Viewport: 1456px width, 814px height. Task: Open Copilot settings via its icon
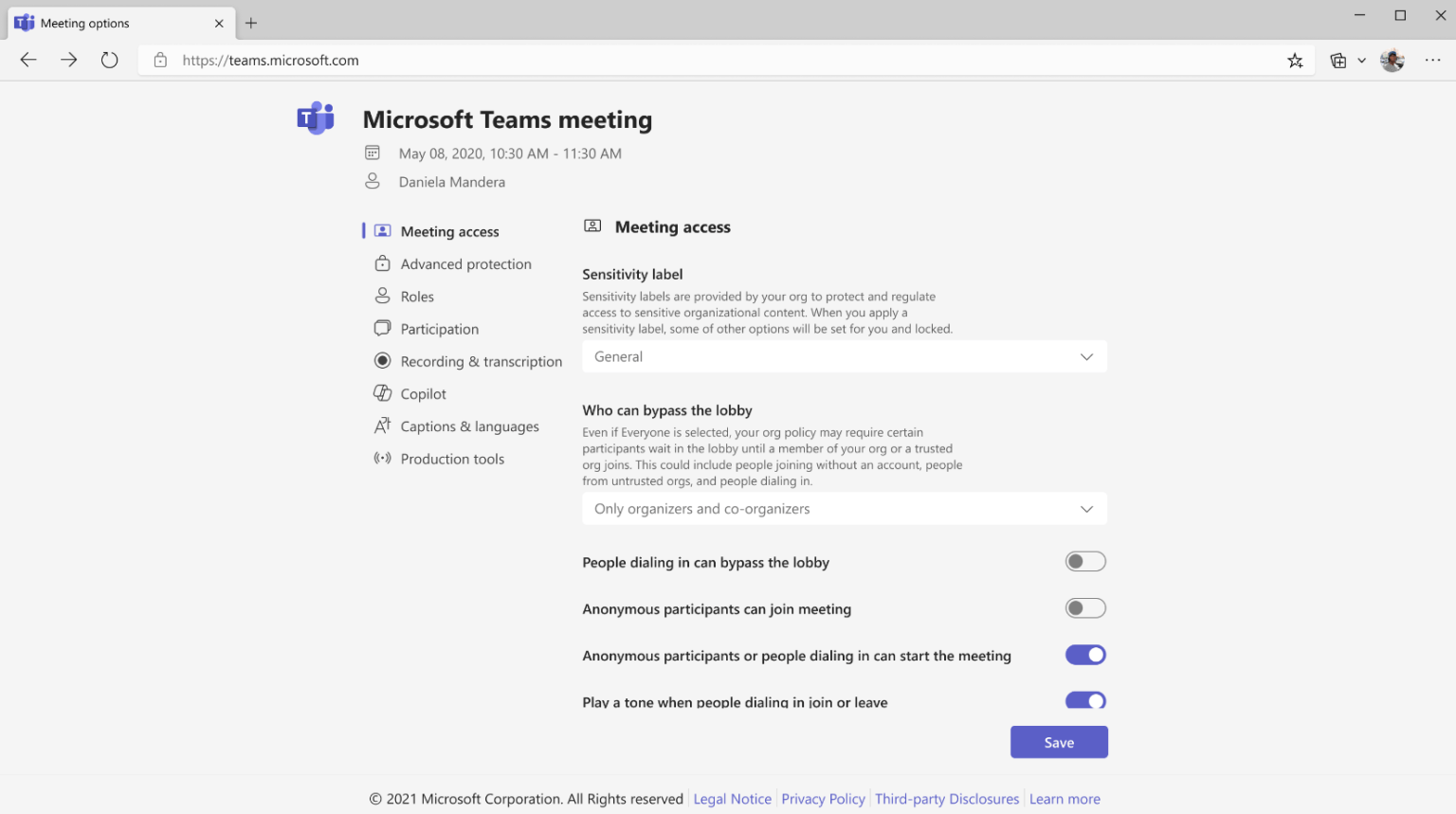[x=382, y=393]
